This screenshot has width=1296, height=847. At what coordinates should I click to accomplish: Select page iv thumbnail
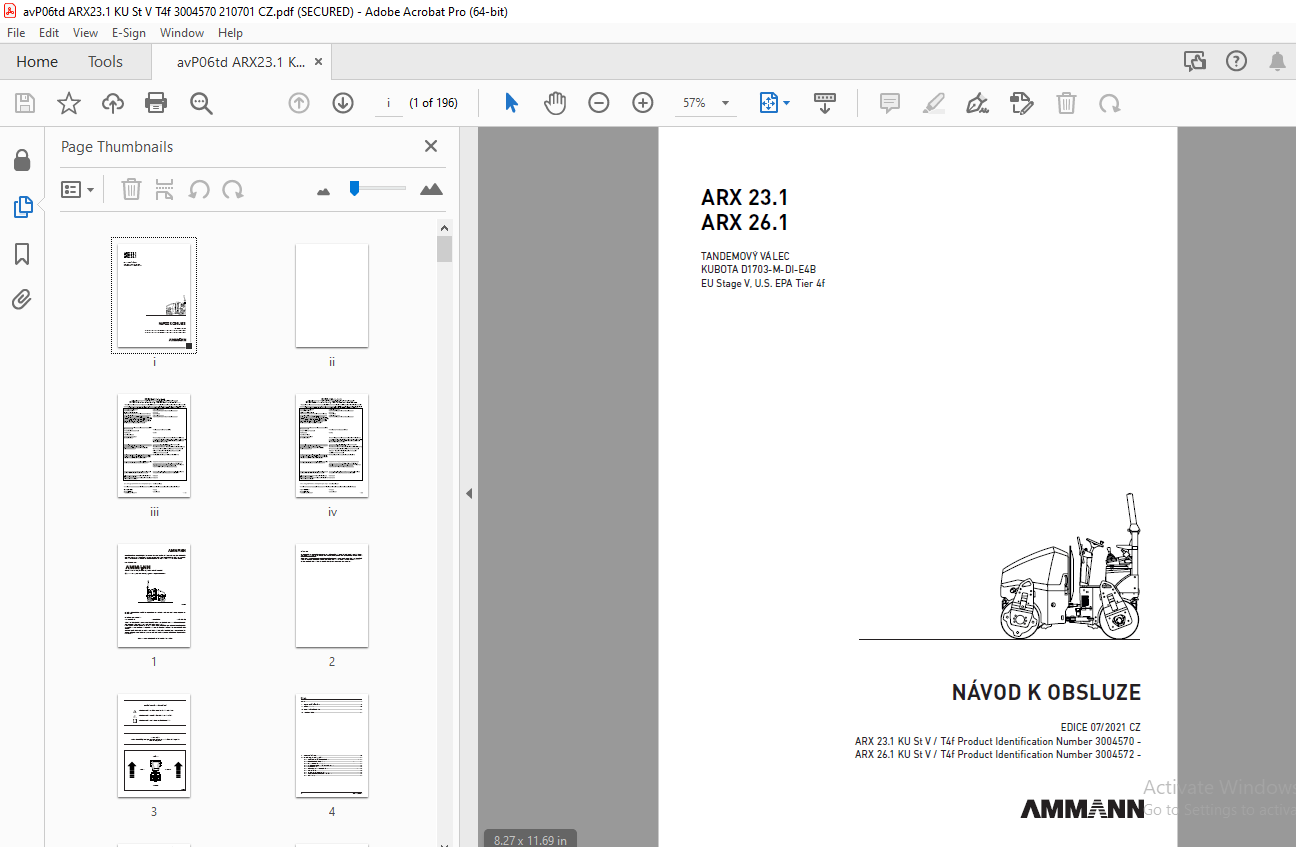[332, 445]
